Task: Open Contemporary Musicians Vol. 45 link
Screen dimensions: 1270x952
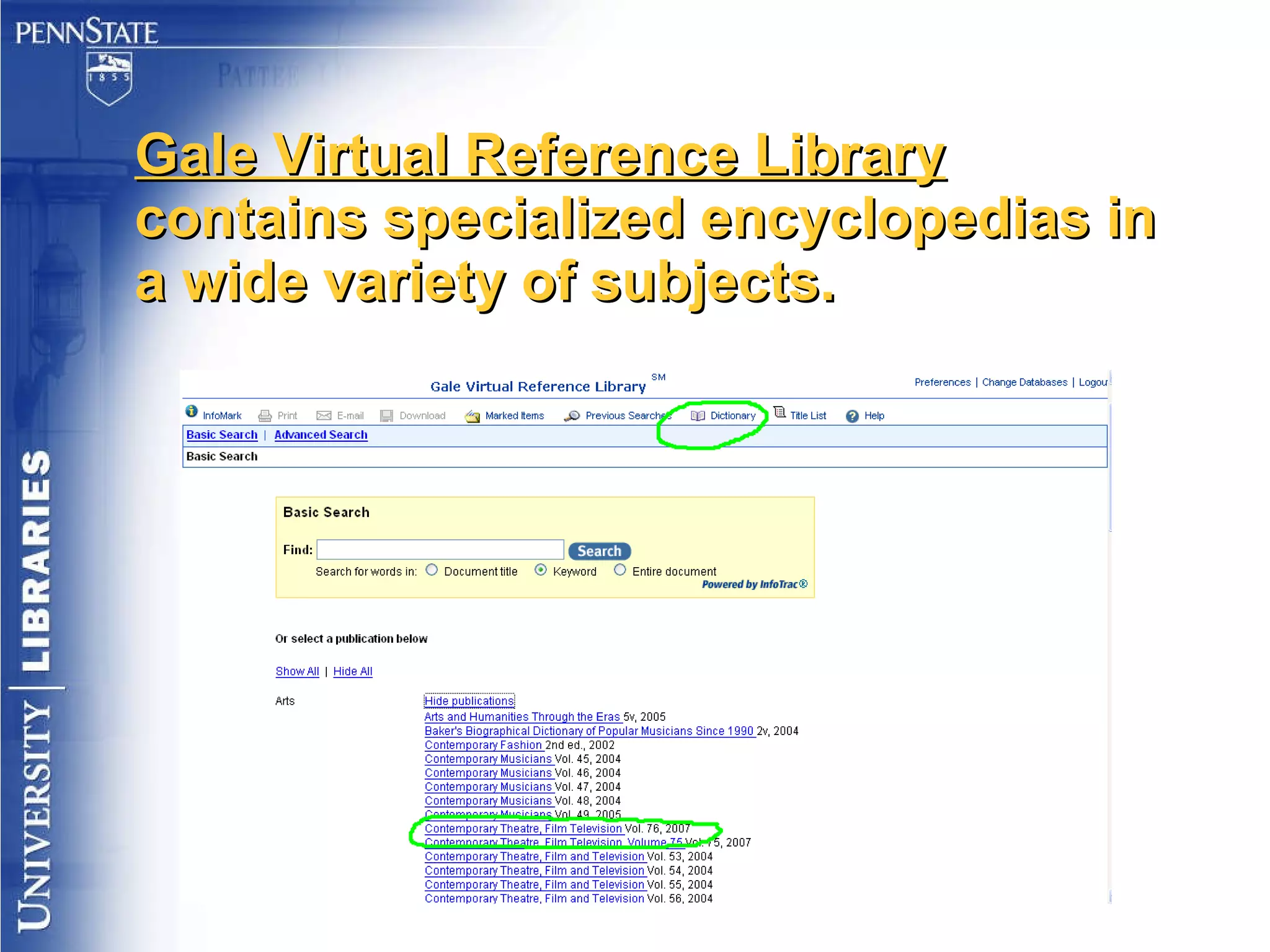Action: pos(489,759)
